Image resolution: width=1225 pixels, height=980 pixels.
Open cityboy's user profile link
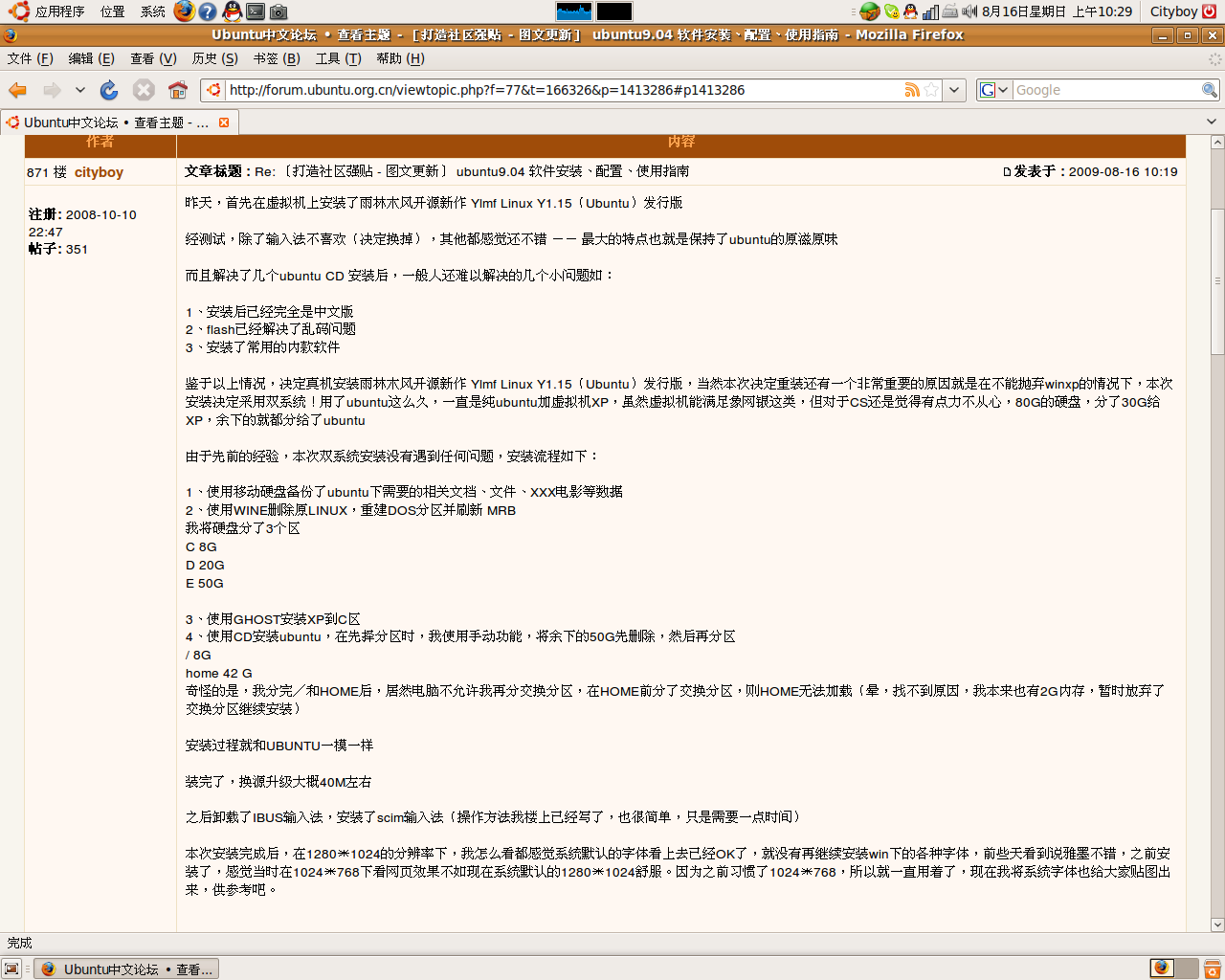(99, 172)
